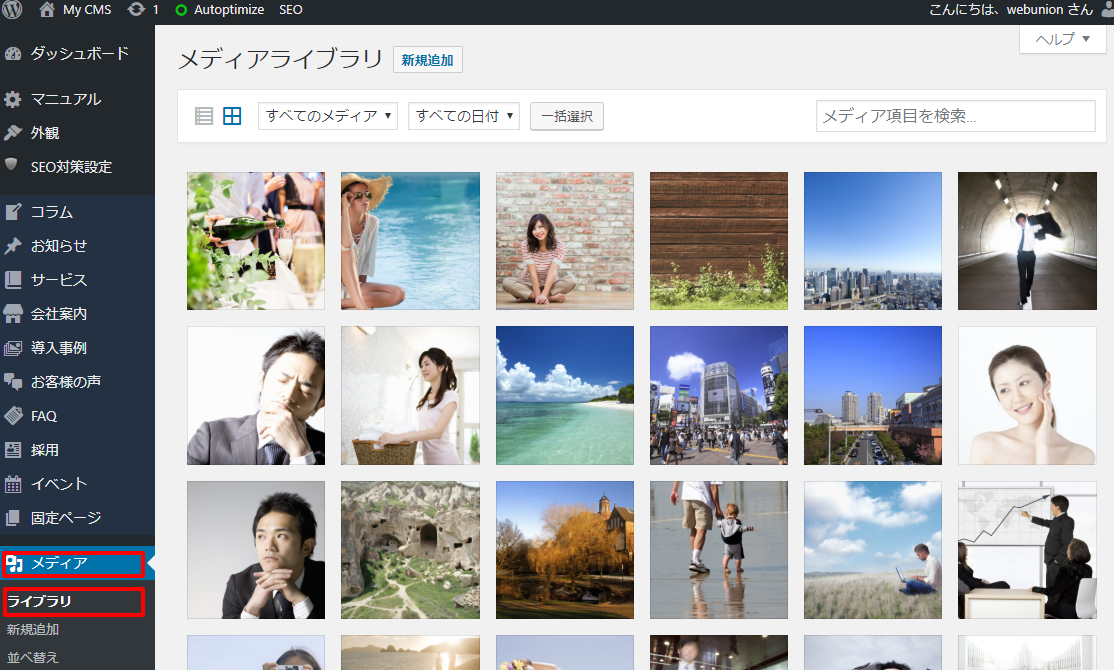Image resolution: width=1114 pixels, height=670 pixels.
Task: Select city skyline under blue sky thumbnail
Action: tap(873, 241)
